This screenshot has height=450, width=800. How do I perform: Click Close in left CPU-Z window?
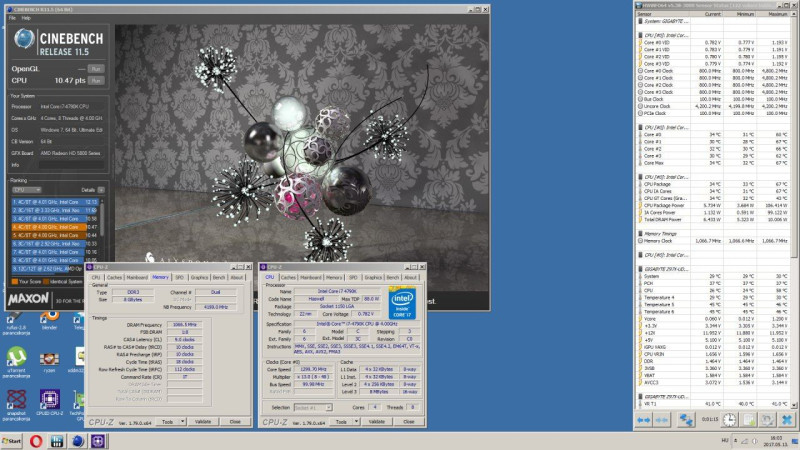[x=235, y=422]
